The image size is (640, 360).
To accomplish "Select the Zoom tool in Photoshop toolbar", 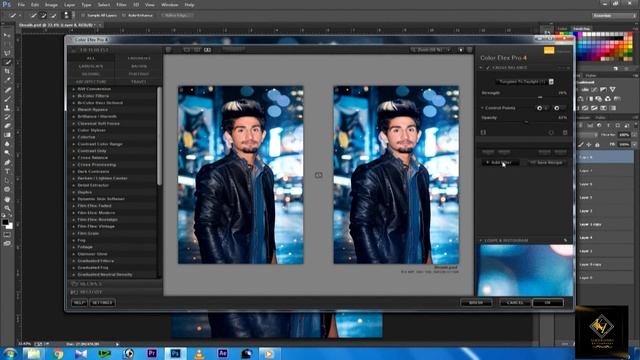I will pyautogui.click(x=7, y=208).
